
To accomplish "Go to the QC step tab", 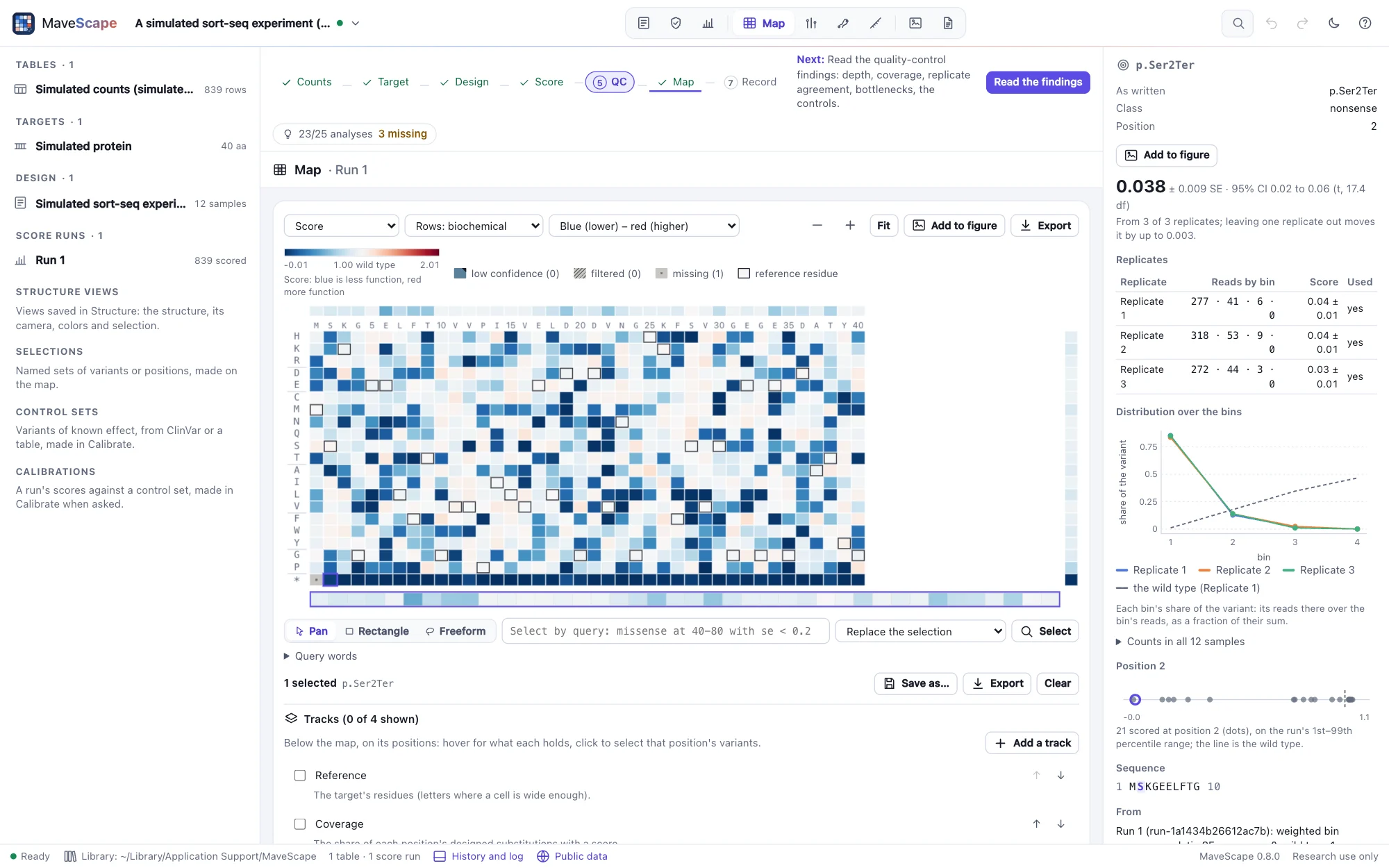I will [609, 82].
